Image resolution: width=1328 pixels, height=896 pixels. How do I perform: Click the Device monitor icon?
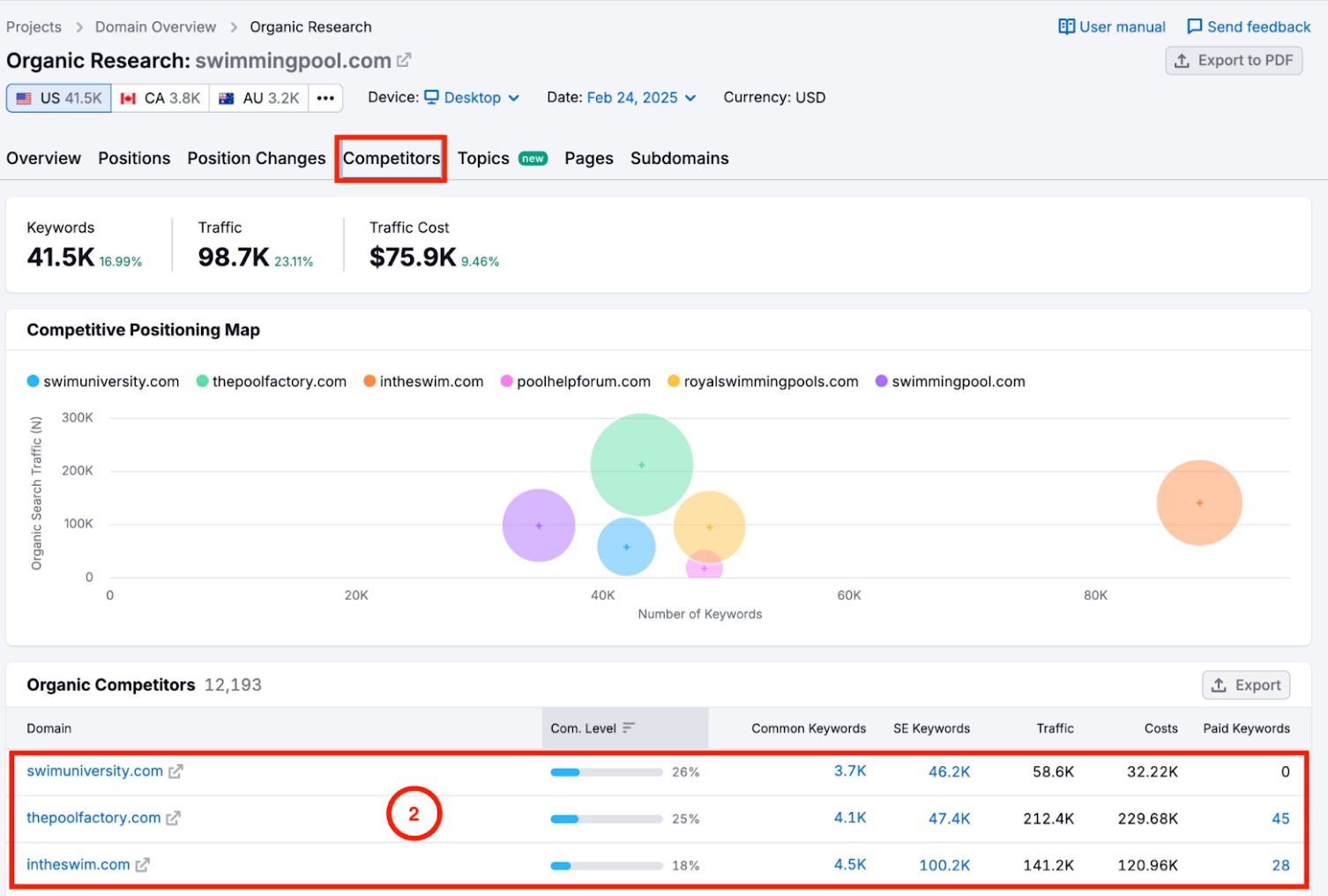pyautogui.click(x=431, y=97)
